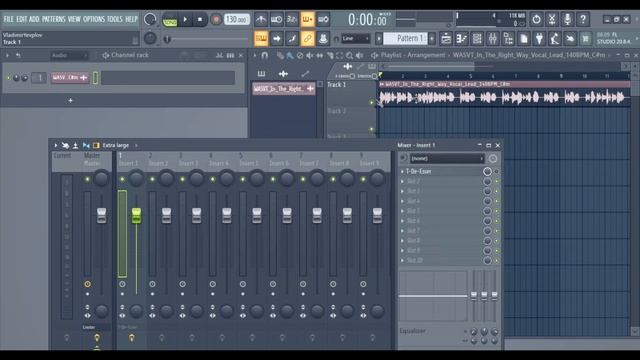Open the Line snap dropdown
640x360 pixels.
[x=356, y=39]
